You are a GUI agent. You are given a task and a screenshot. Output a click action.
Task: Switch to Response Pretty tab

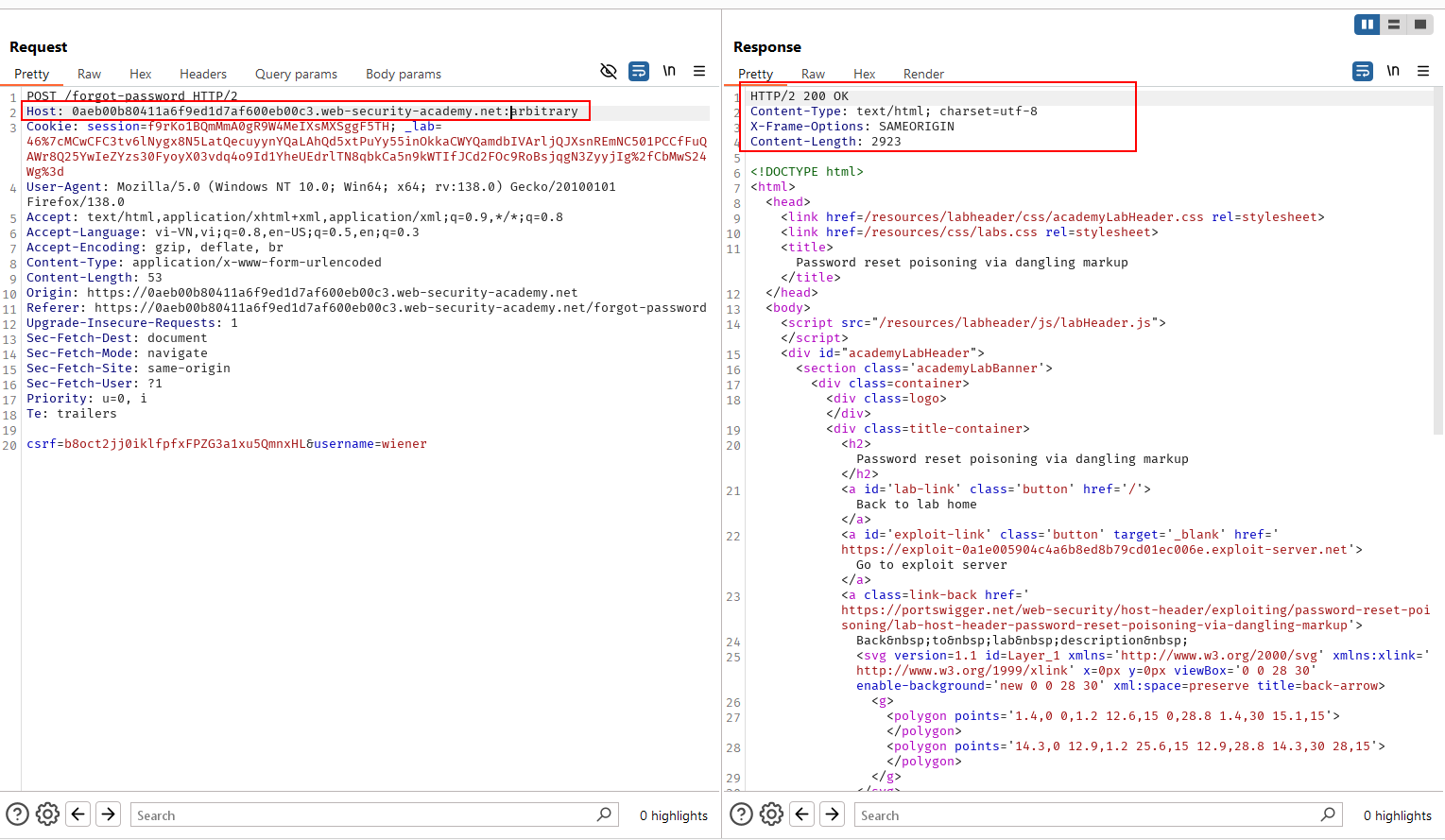(x=755, y=74)
